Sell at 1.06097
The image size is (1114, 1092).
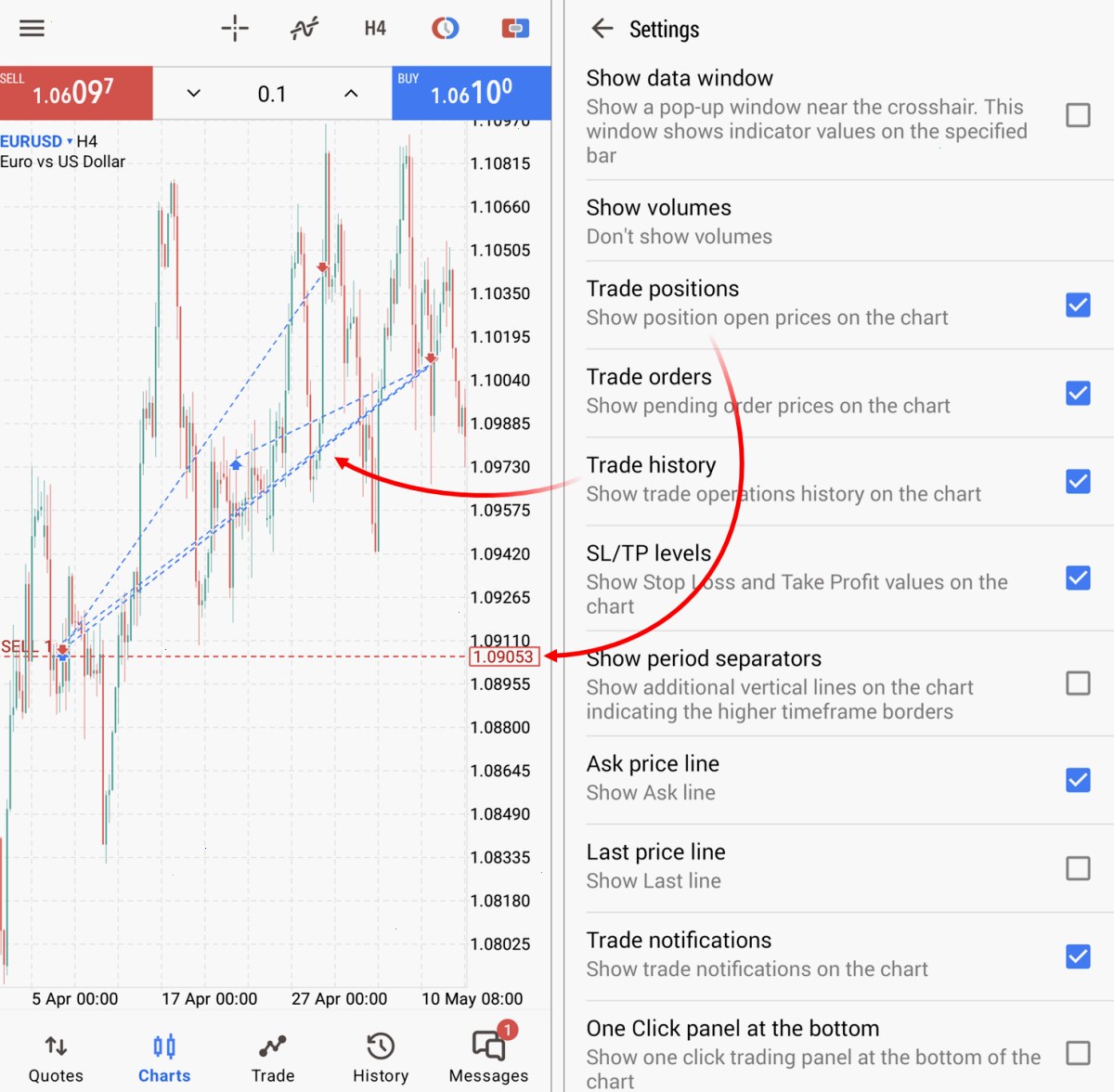click(76, 93)
